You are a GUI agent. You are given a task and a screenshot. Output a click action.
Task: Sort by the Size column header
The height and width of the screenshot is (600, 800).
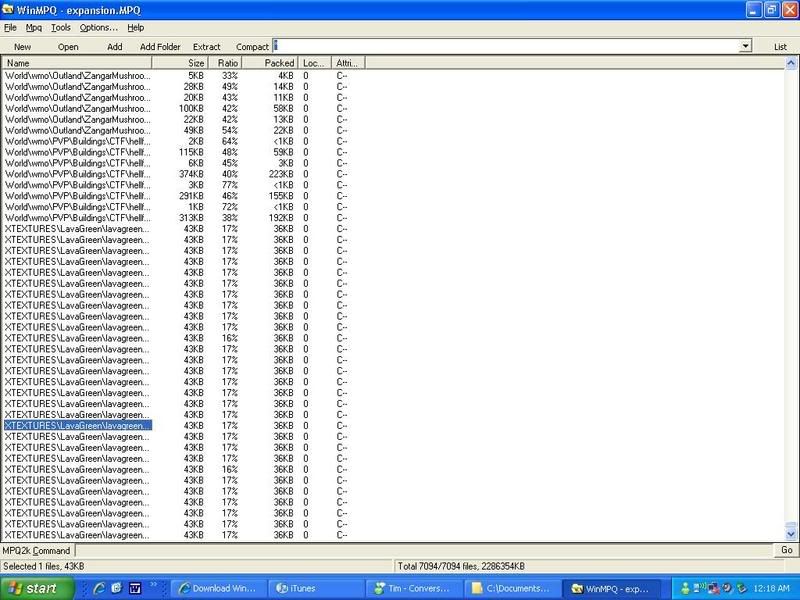[x=180, y=63]
